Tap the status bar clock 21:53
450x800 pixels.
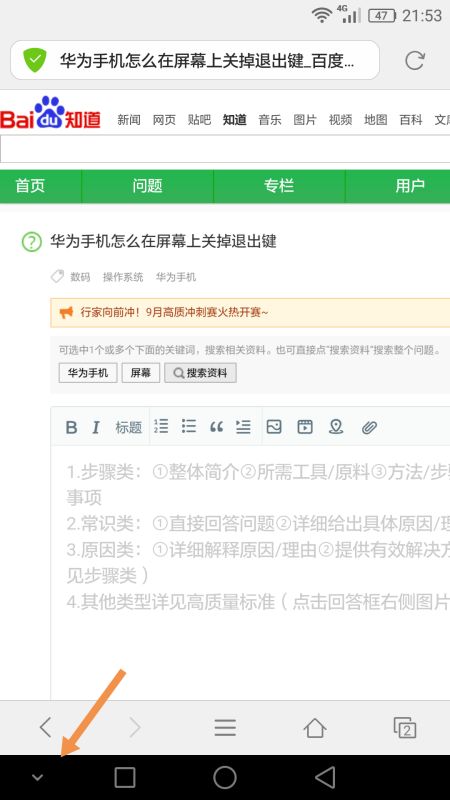coord(422,16)
